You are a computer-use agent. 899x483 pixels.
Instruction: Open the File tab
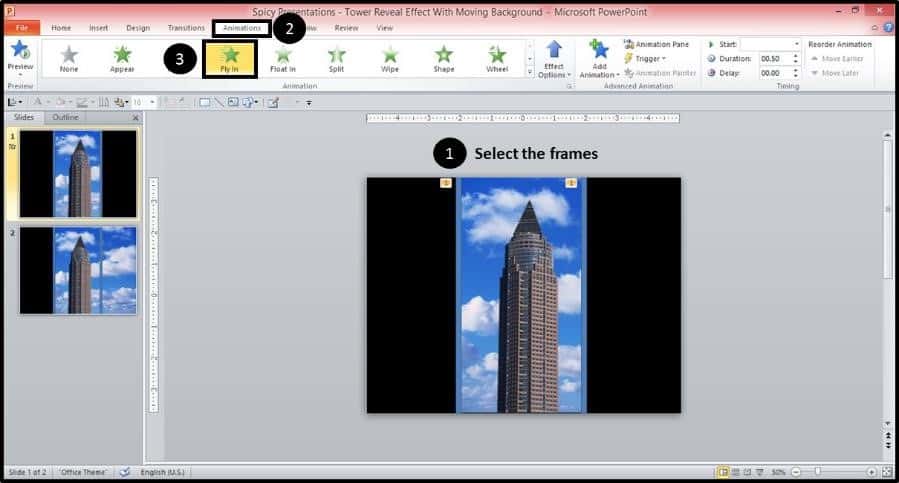click(22, 28)
